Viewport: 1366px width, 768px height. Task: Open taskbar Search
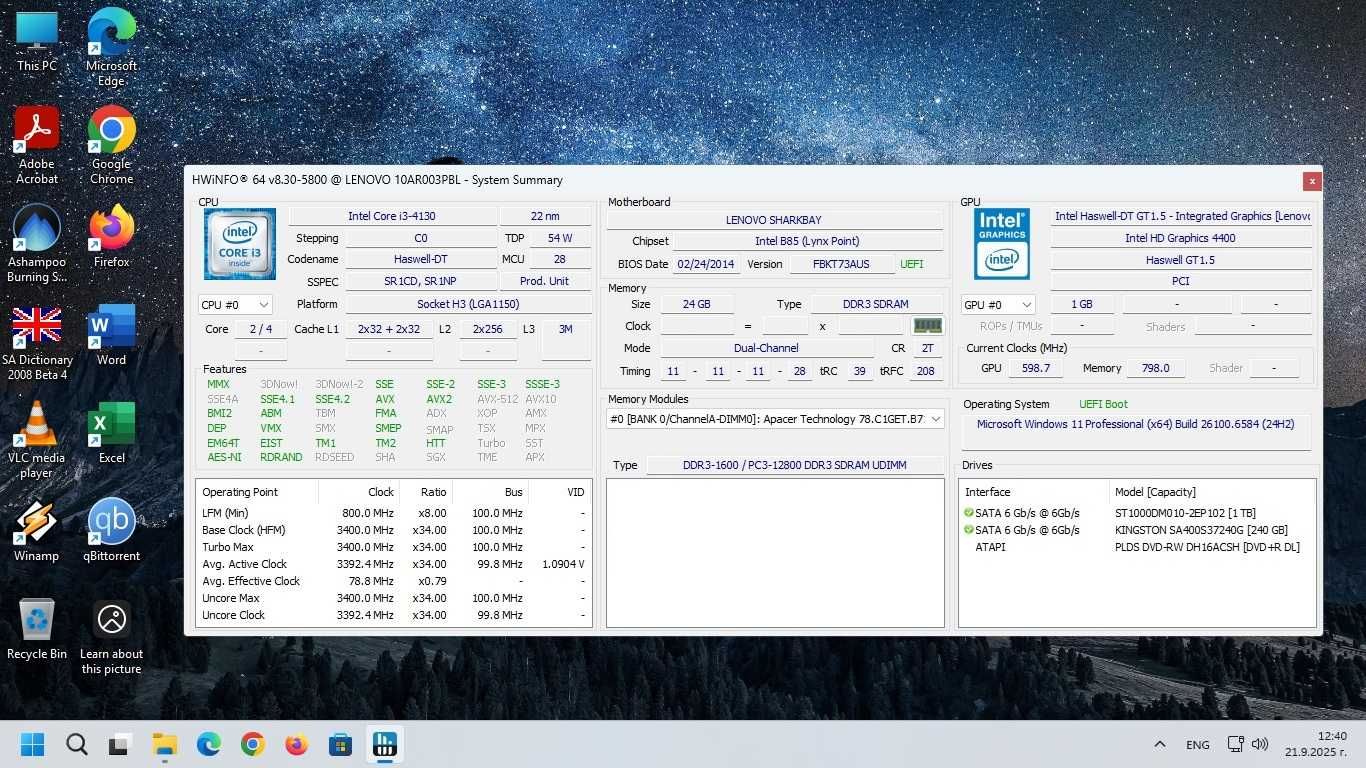point(77,744)
